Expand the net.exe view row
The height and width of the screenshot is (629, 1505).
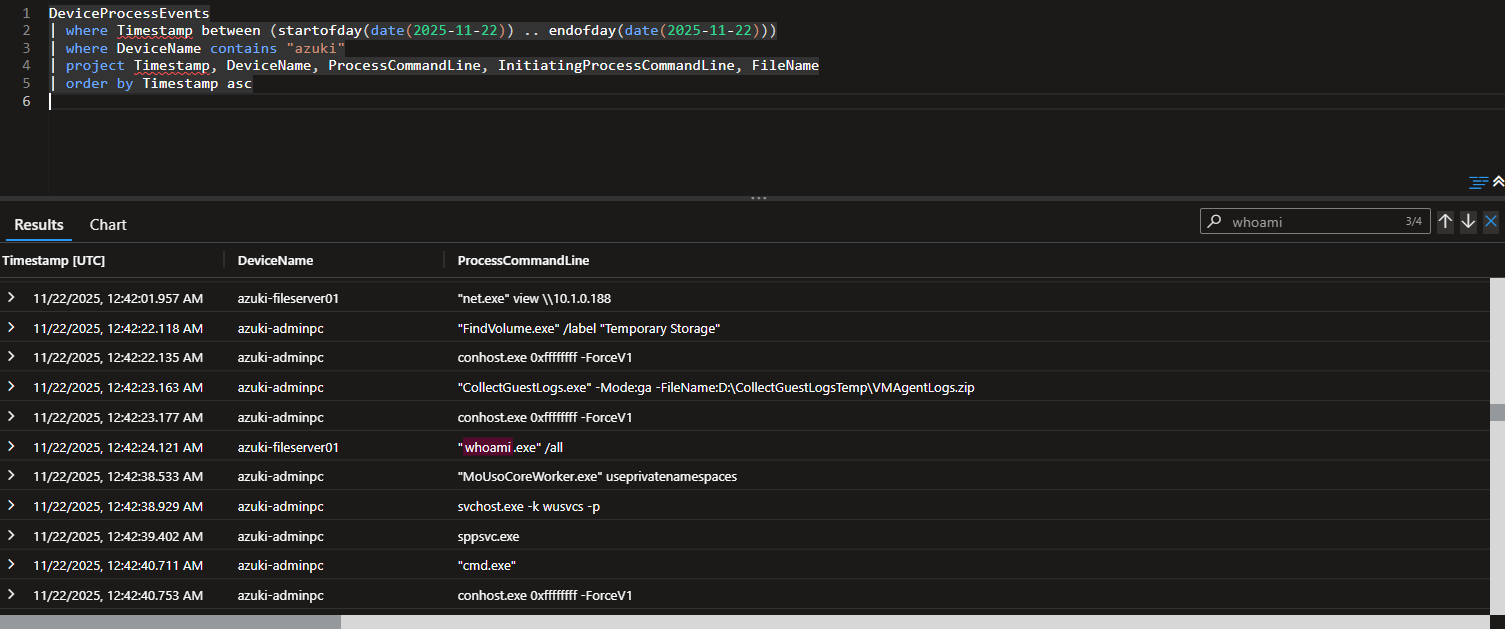12,298
